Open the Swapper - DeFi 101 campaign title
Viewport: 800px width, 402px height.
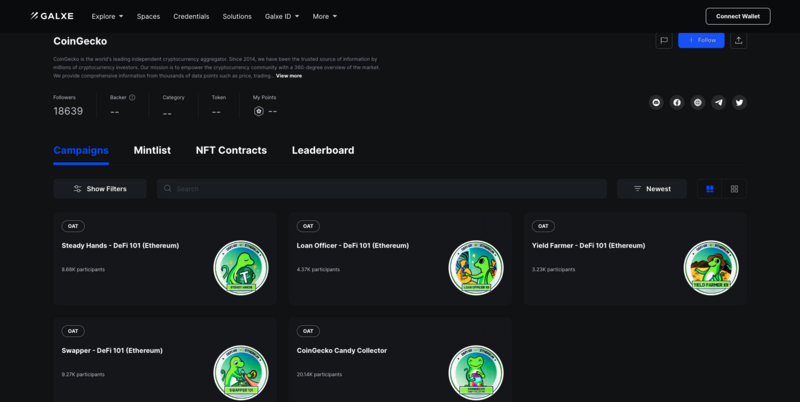click(x=112, y=350)
